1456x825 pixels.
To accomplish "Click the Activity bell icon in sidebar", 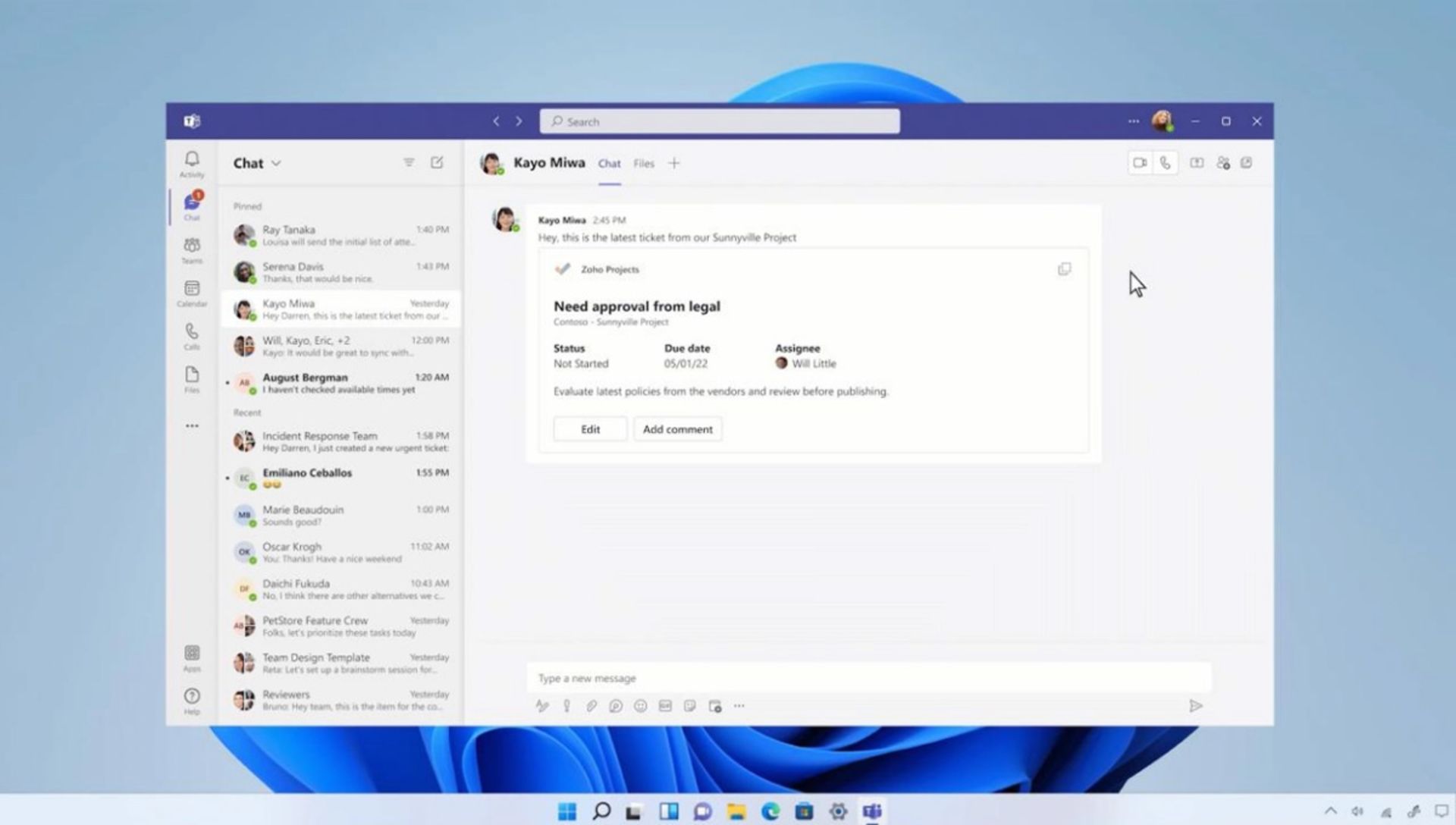I will [191, 161].
